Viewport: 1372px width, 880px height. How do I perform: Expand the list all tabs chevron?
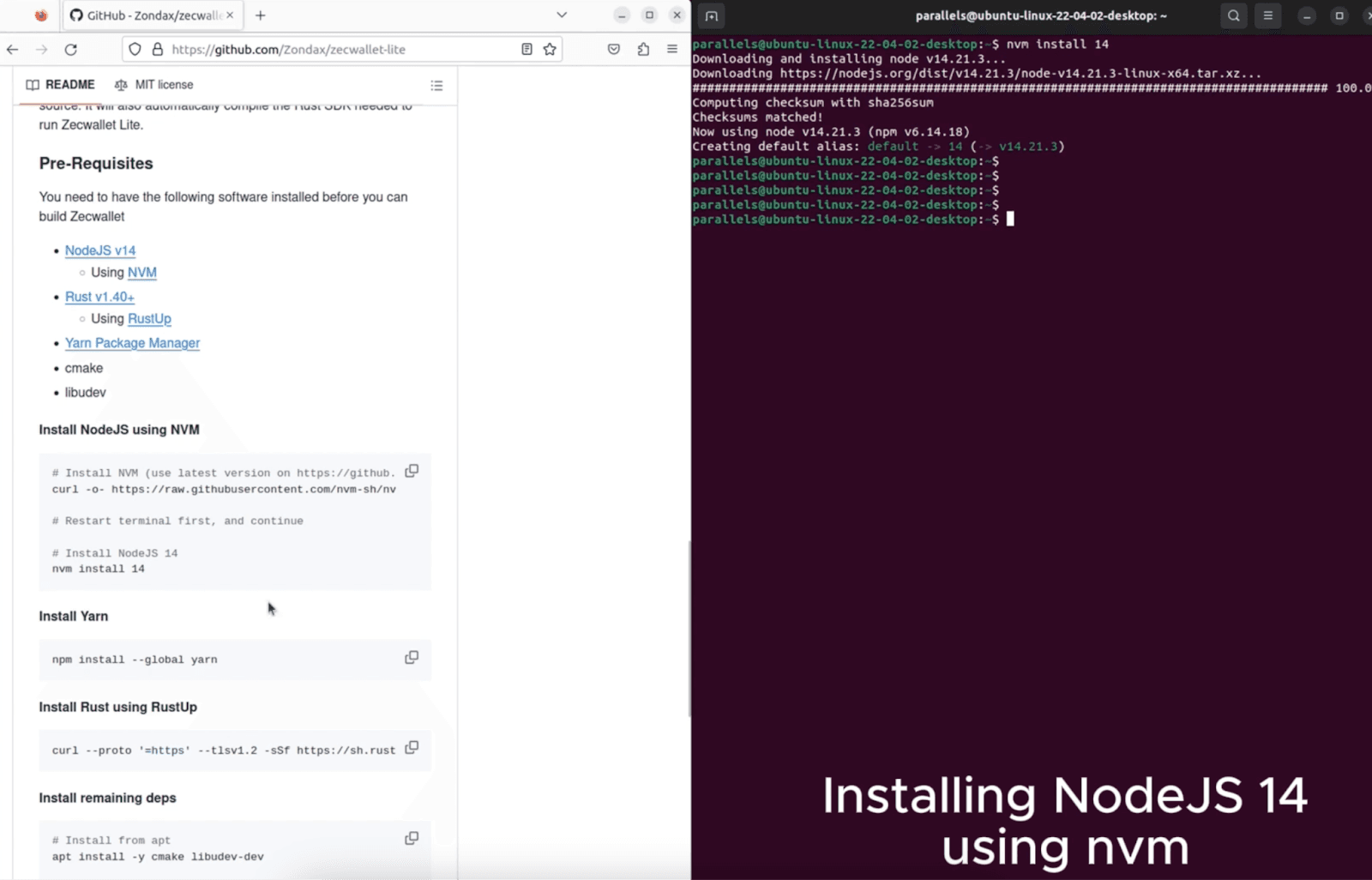[x=562, y=15]
